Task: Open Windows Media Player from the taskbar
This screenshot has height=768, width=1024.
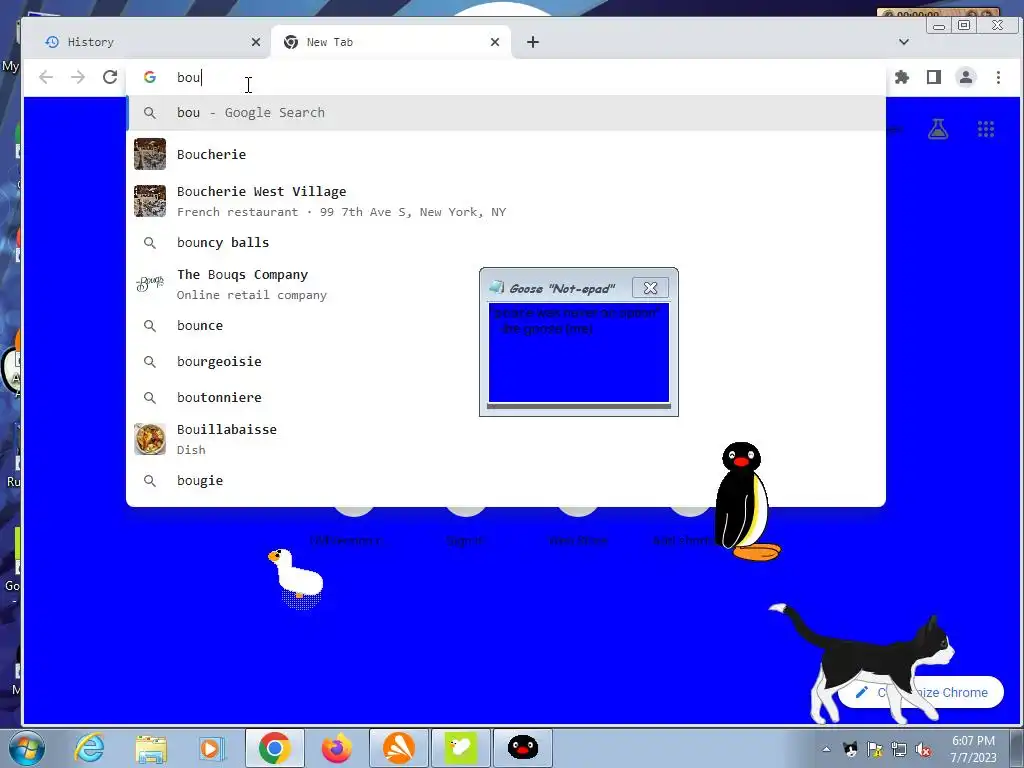Action: click(211, 748)
